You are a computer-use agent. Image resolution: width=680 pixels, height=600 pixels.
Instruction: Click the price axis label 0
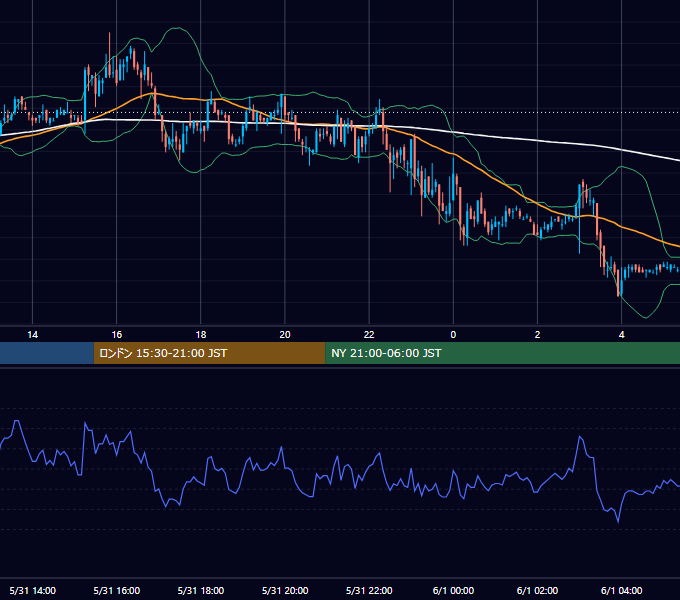(453, 335)
